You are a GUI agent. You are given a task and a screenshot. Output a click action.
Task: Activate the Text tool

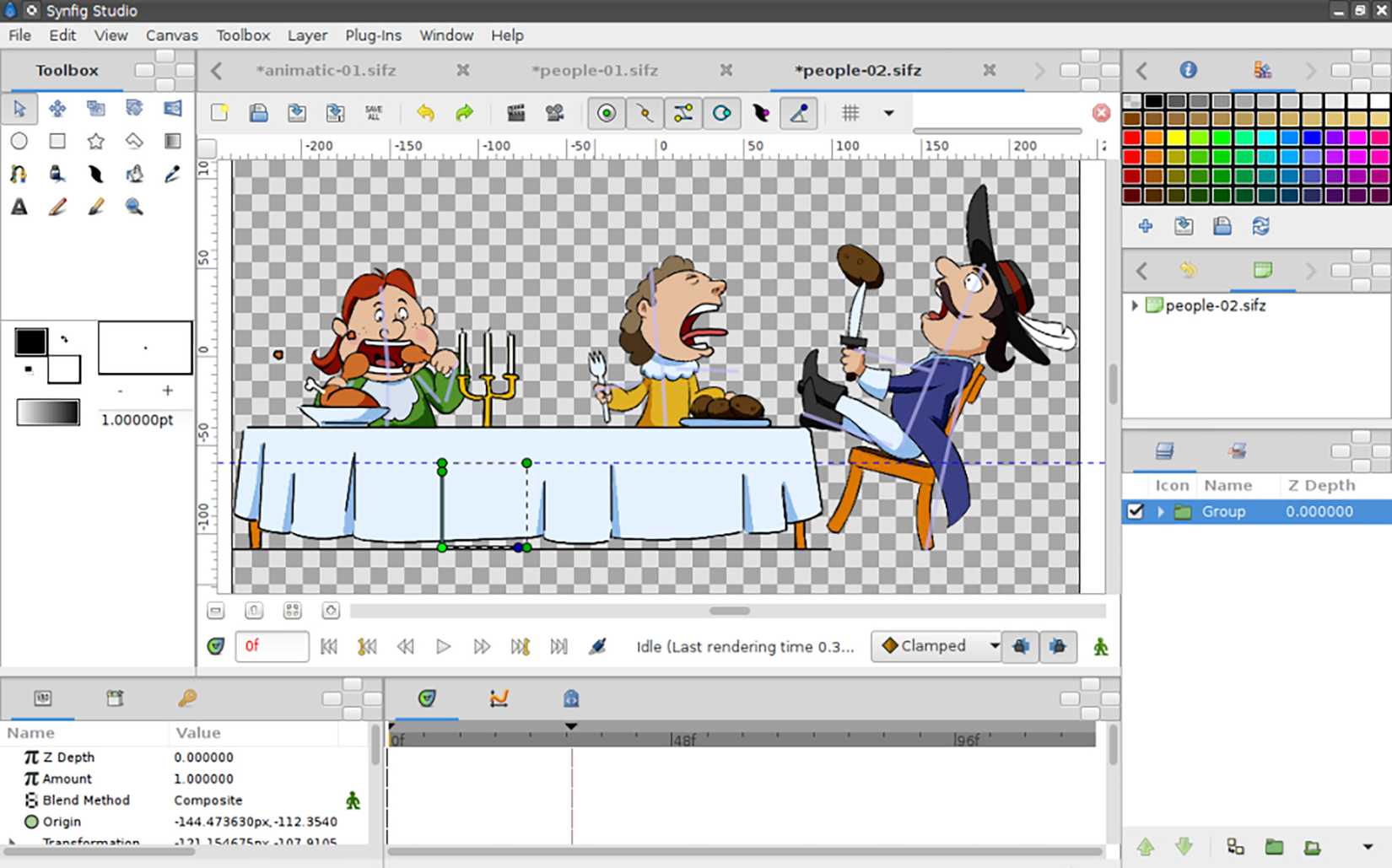pyautogui.click(x=19, y=206)
